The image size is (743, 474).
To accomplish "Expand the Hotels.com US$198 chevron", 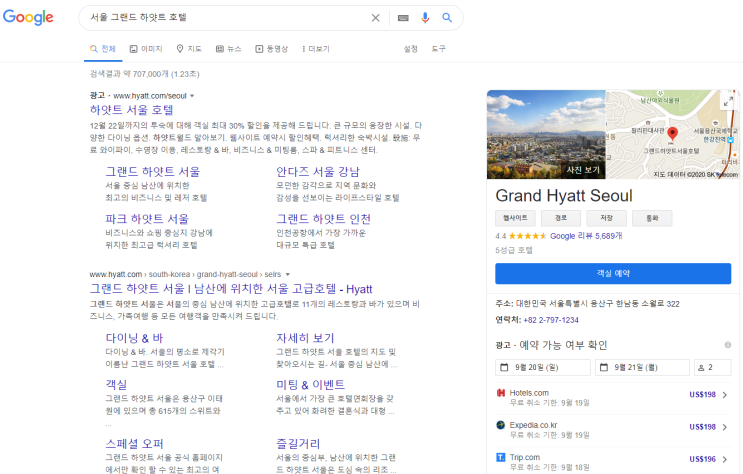I will click(x=725, y=395).
